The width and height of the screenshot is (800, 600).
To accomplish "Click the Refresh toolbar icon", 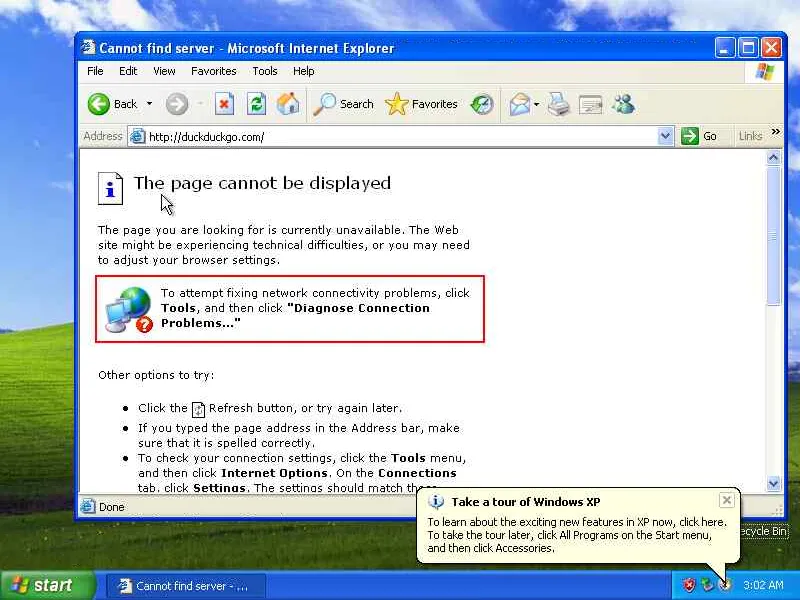I will click(256, 104).
